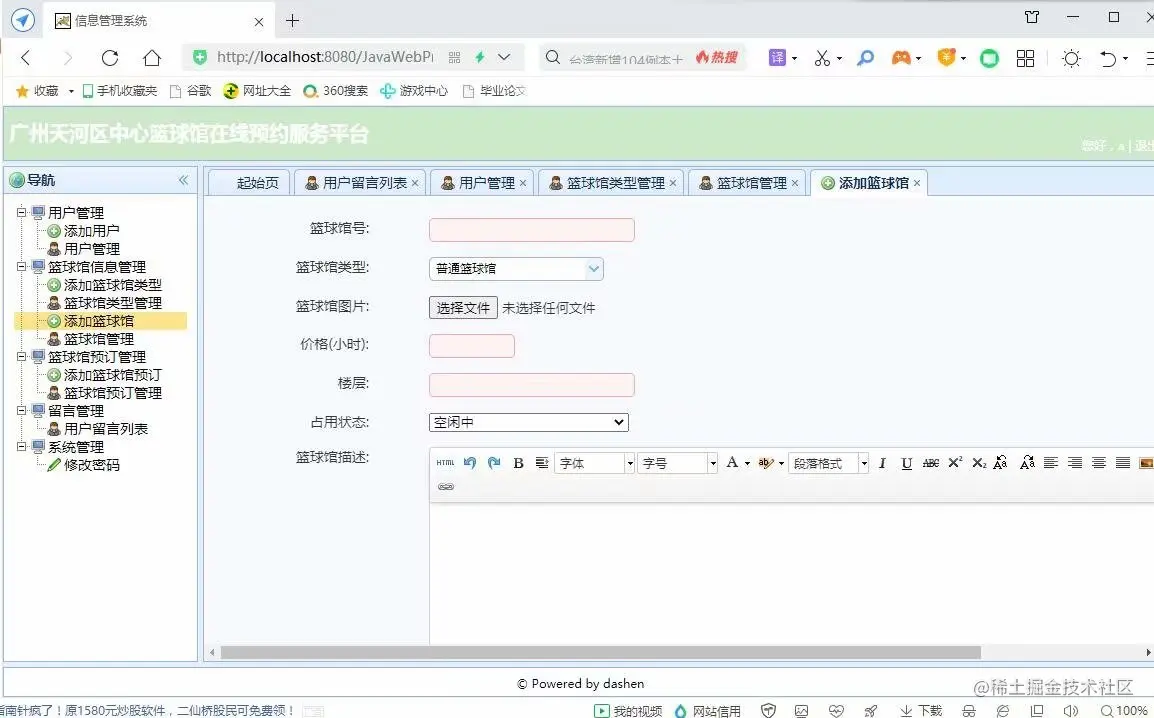The width and height of the screenshot is (1154, 718).
Task: Open the 字体 font family dropdown
Action: [x=595, y=463]
